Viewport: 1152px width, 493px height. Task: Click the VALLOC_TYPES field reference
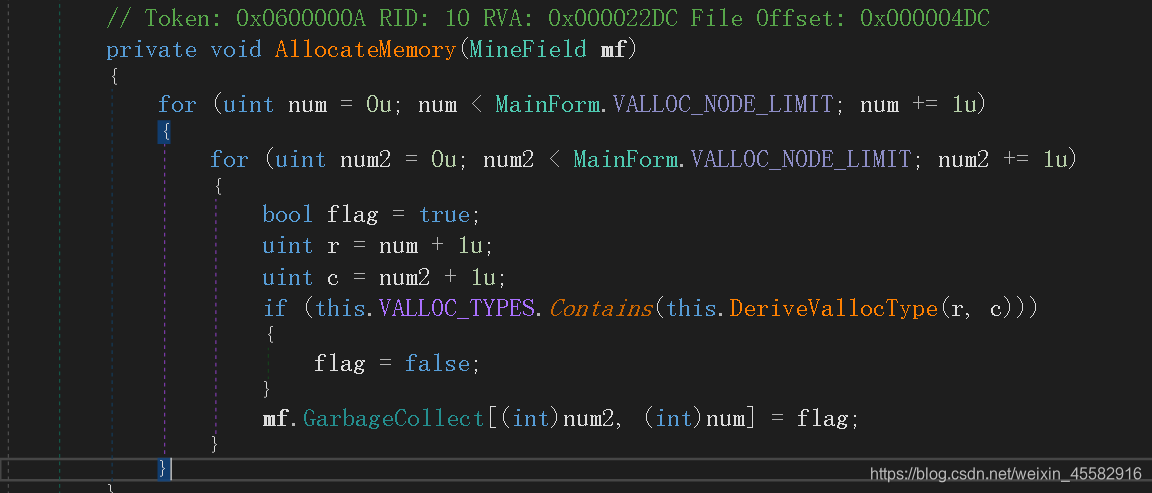coord(456,309)
